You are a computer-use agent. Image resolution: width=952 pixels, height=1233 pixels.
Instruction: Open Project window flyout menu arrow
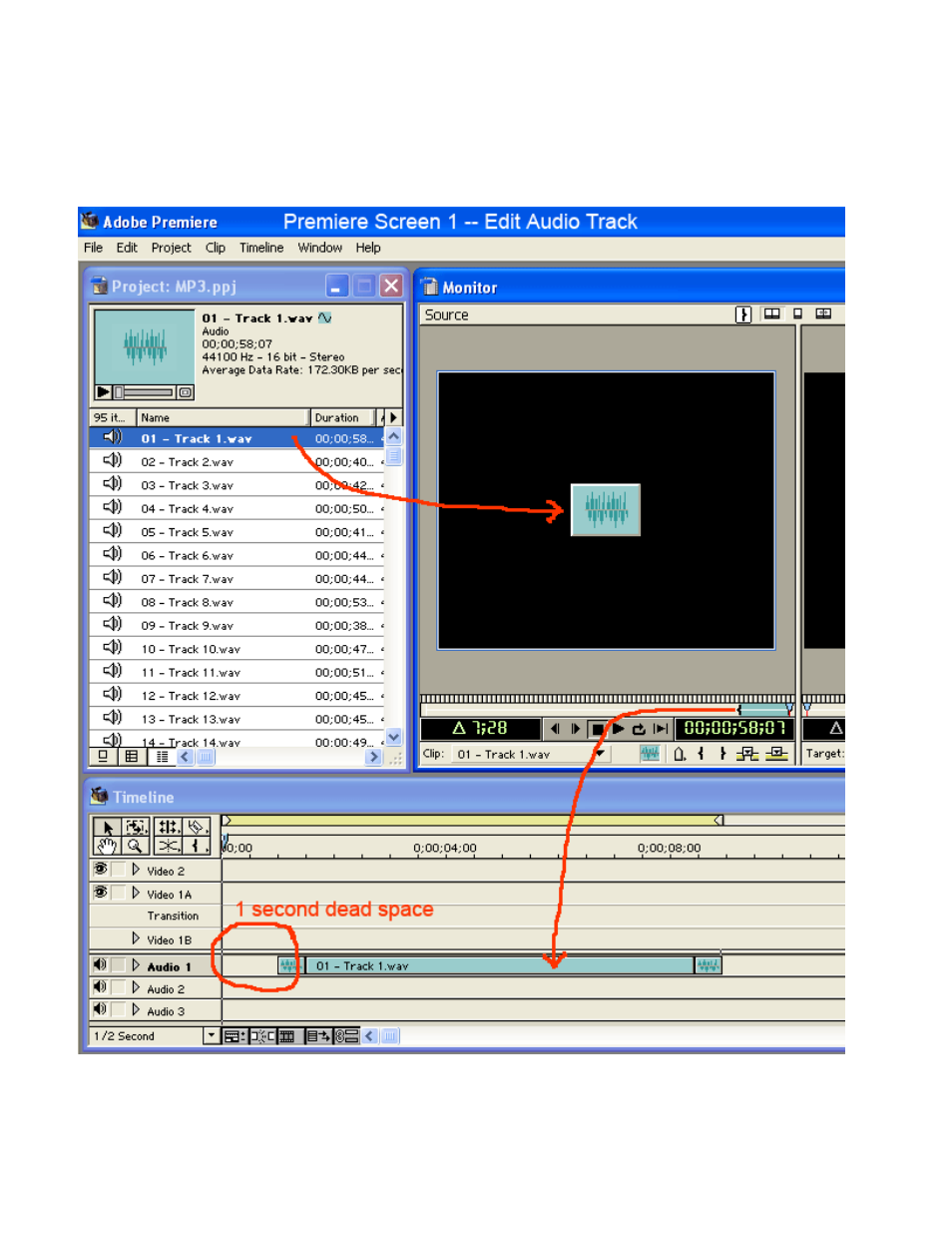pyautogui.click(x=393, y=417)
